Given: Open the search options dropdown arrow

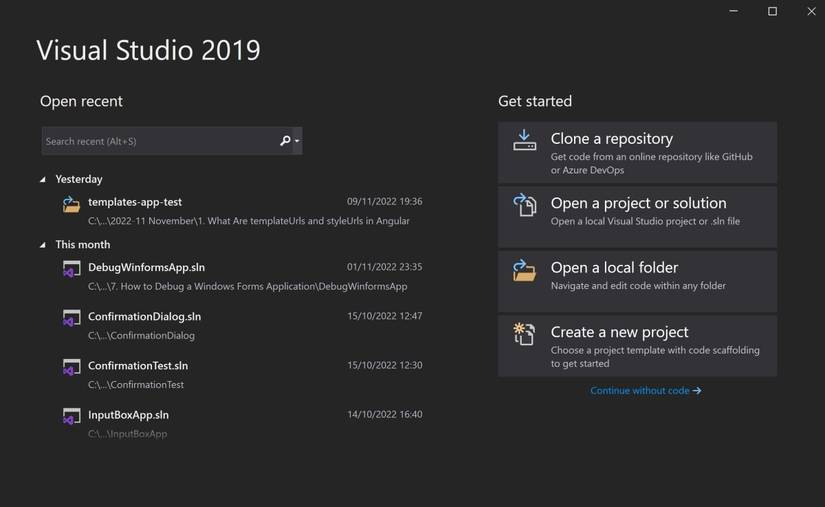Looking at the screenshot, I should coord(297,141).
